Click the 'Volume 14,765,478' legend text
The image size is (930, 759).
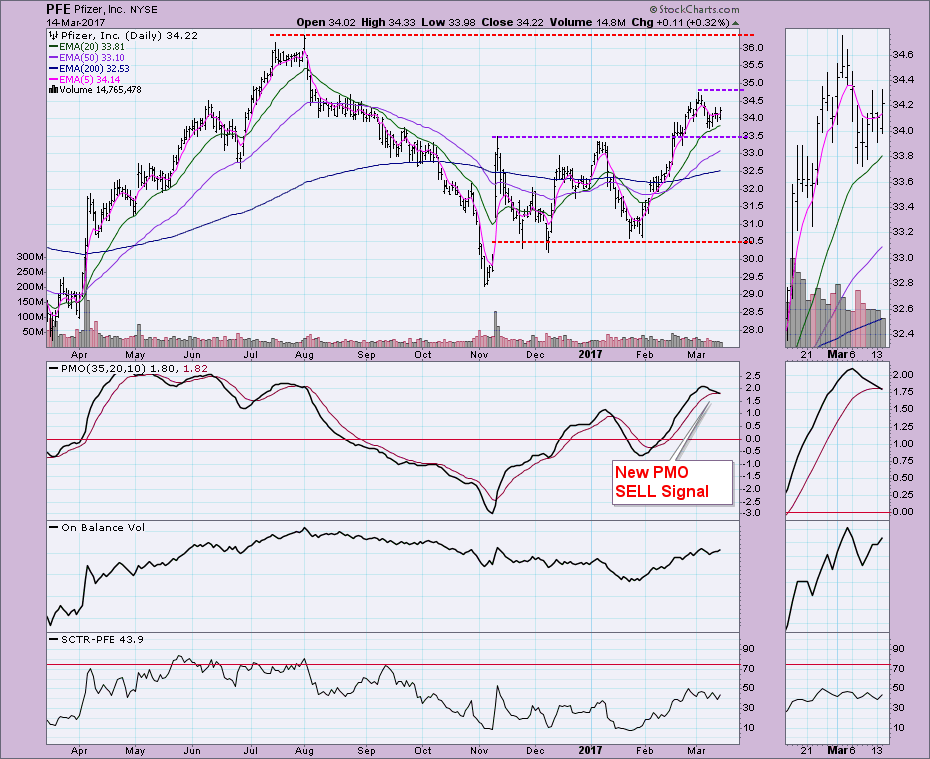click(x=100, y=90)
